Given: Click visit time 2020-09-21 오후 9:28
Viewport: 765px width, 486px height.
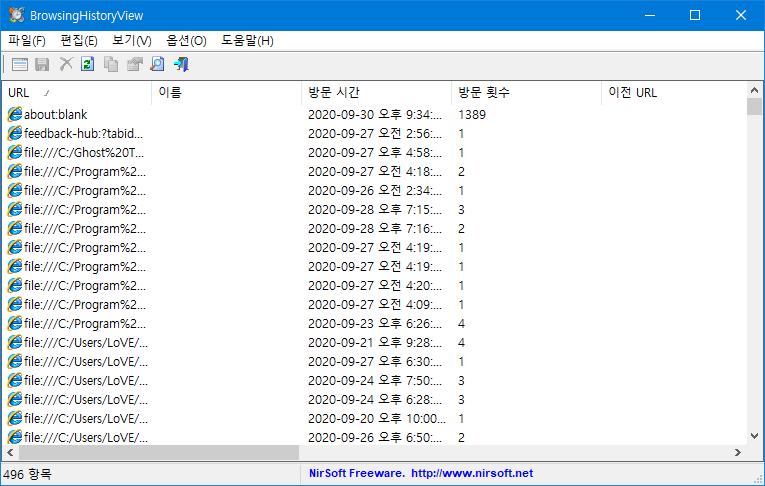Looking at the screenshot, I should (375, 343).
